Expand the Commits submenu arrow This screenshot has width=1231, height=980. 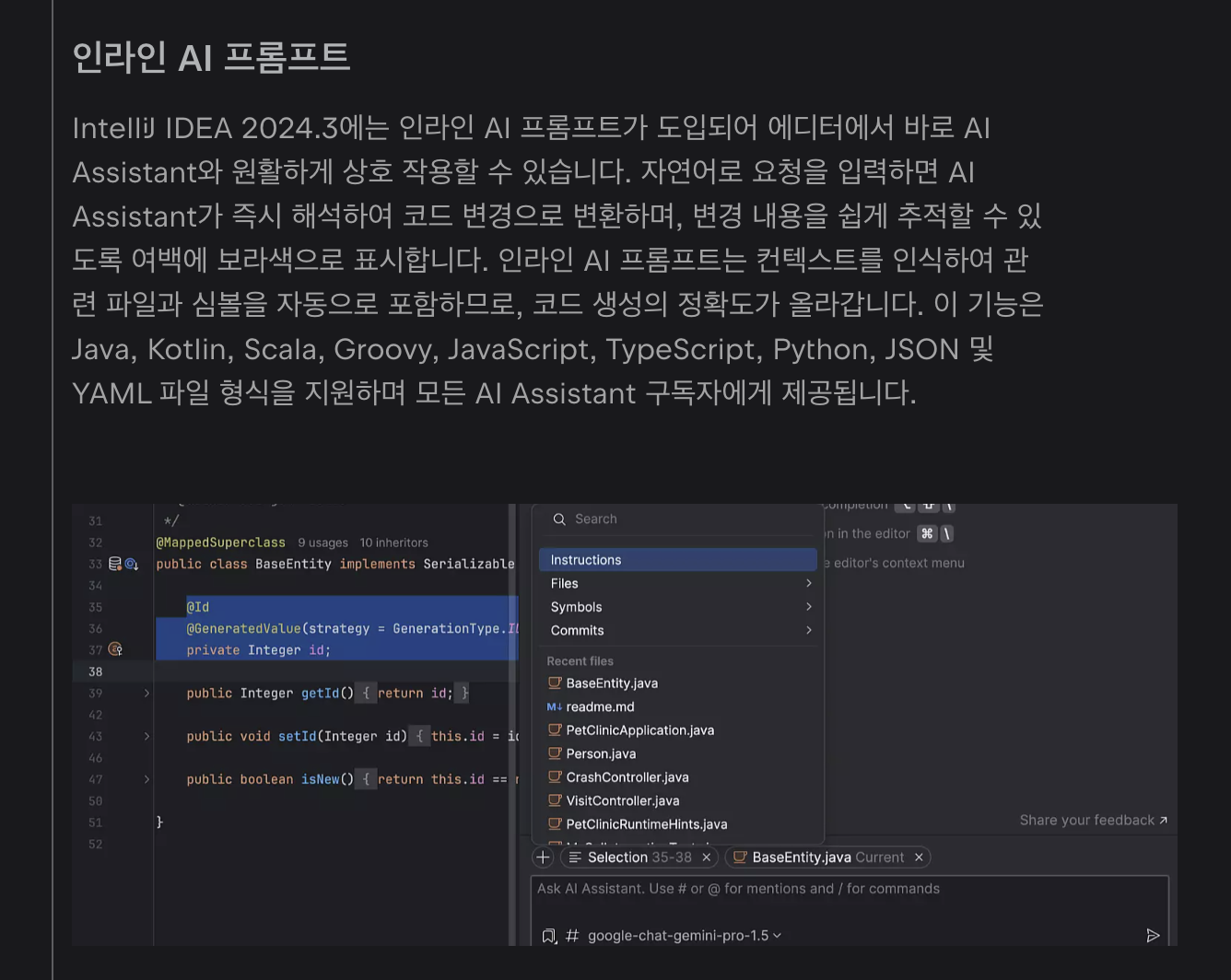(808, 631)
